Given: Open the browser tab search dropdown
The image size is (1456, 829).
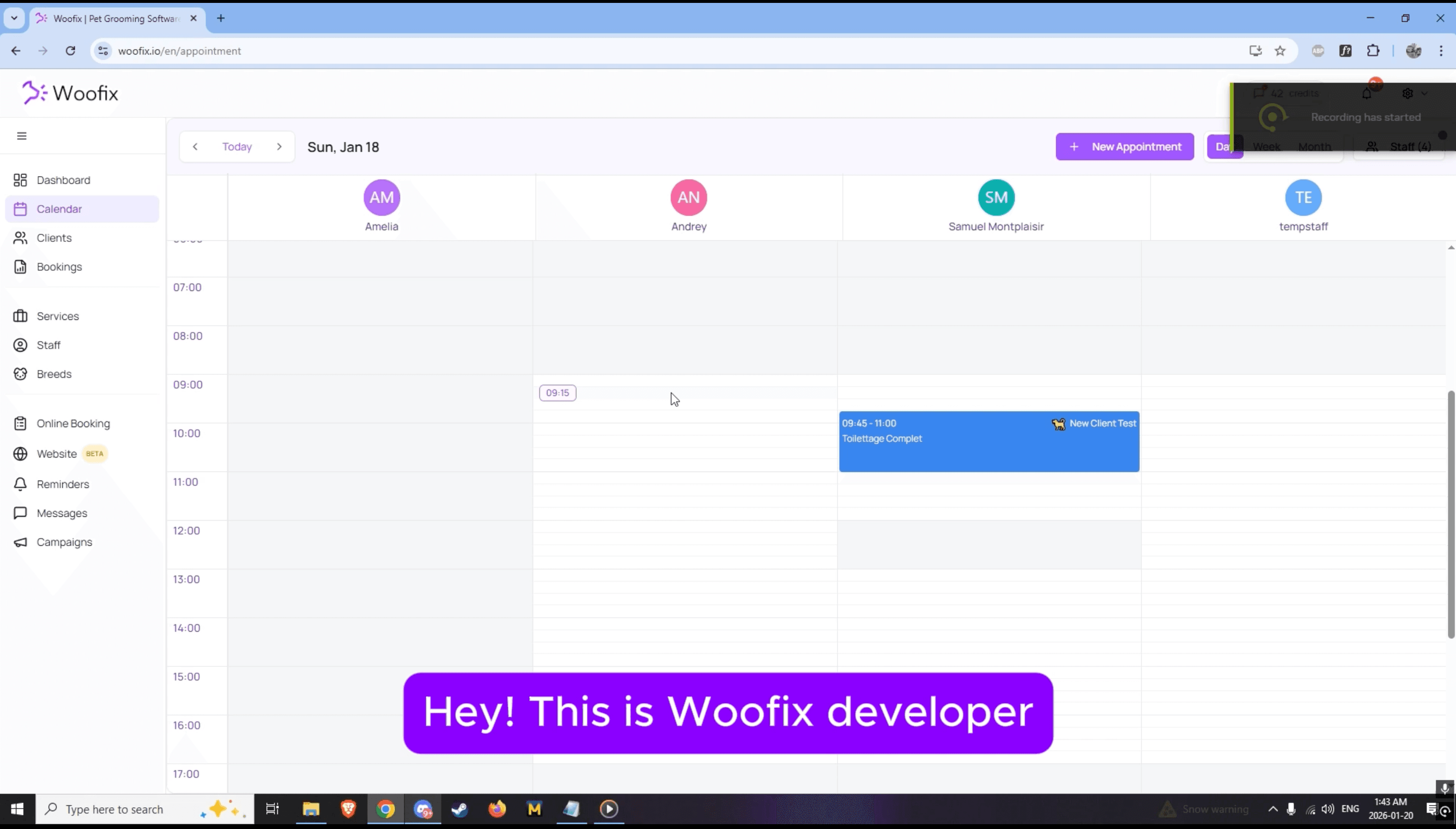Looking at the screenshot, I should (14, 18).
